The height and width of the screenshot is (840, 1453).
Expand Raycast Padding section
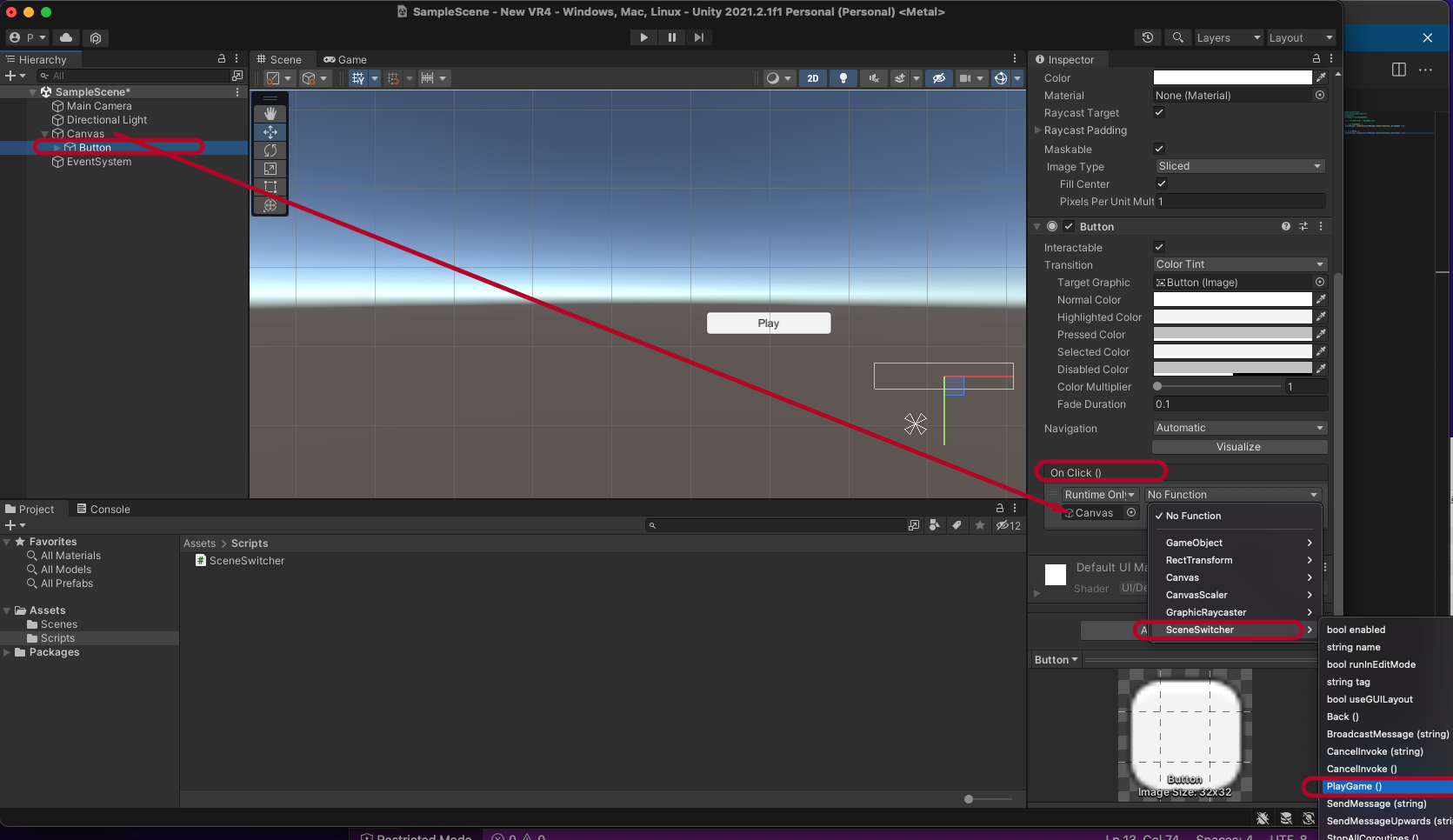[1037, 130]
